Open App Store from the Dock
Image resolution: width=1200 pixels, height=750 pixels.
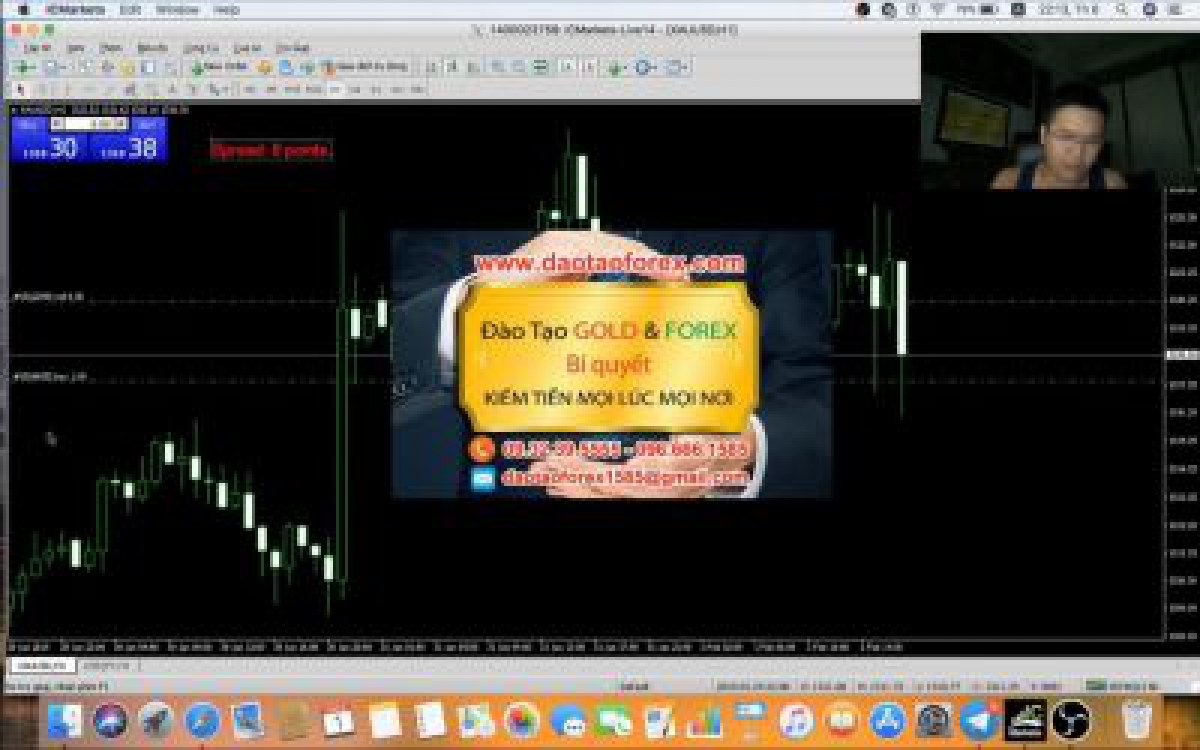(x=886, y=720)
